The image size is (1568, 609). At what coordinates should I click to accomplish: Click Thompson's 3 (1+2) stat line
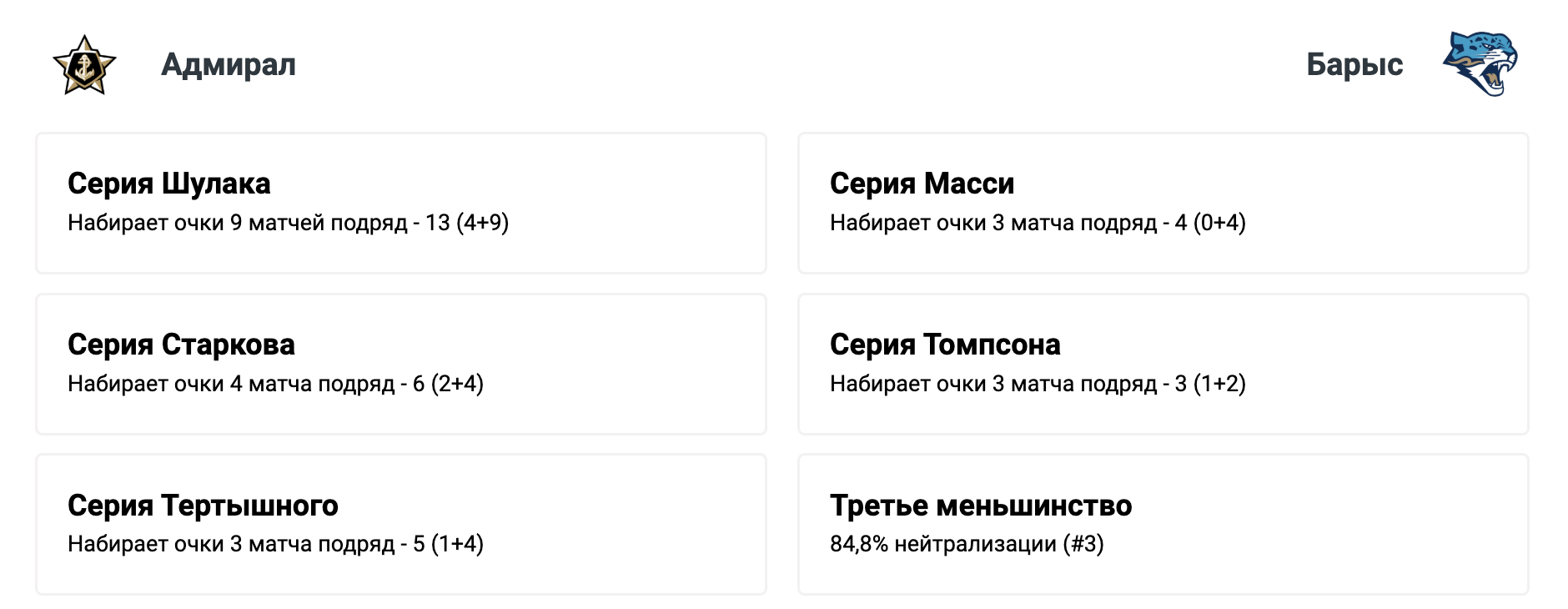[x=1210, y=384]
